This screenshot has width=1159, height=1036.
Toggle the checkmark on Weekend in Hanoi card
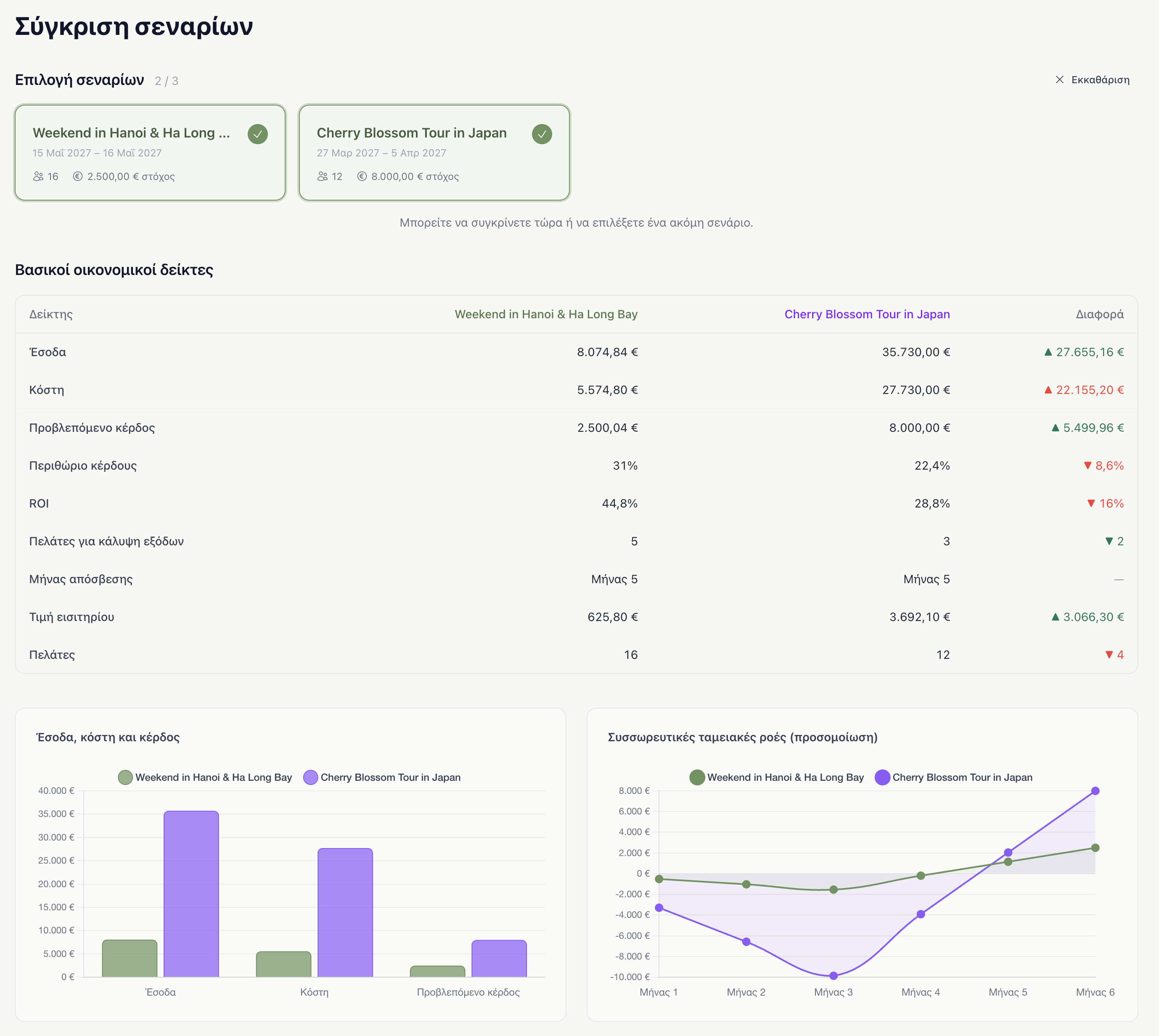[258, 135]
